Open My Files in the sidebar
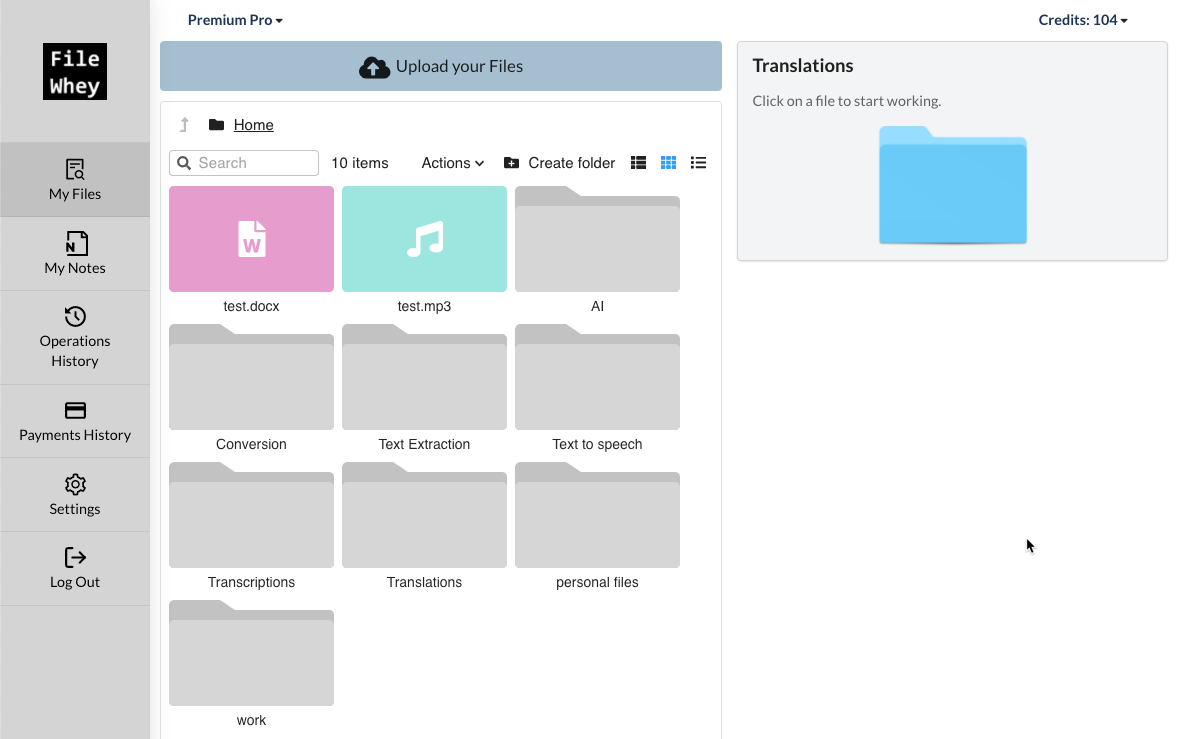Screen dimensions: 1182x739 (x=75, y=180)
